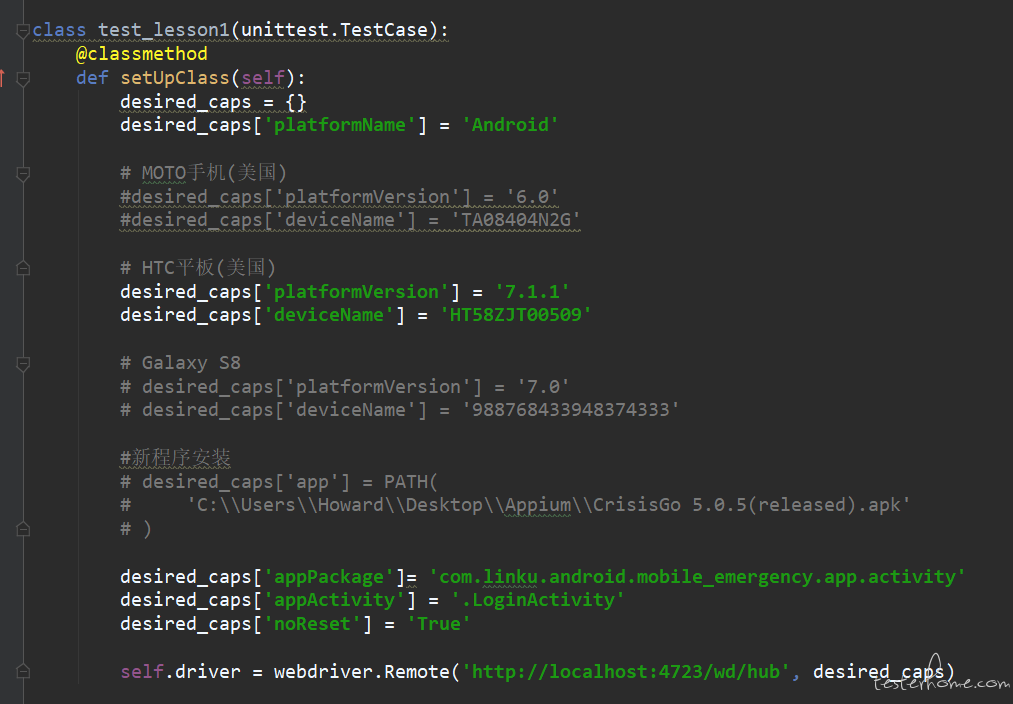Click the noReset 'True' value
The image size is (1013, 704).
tap(439, 624)
